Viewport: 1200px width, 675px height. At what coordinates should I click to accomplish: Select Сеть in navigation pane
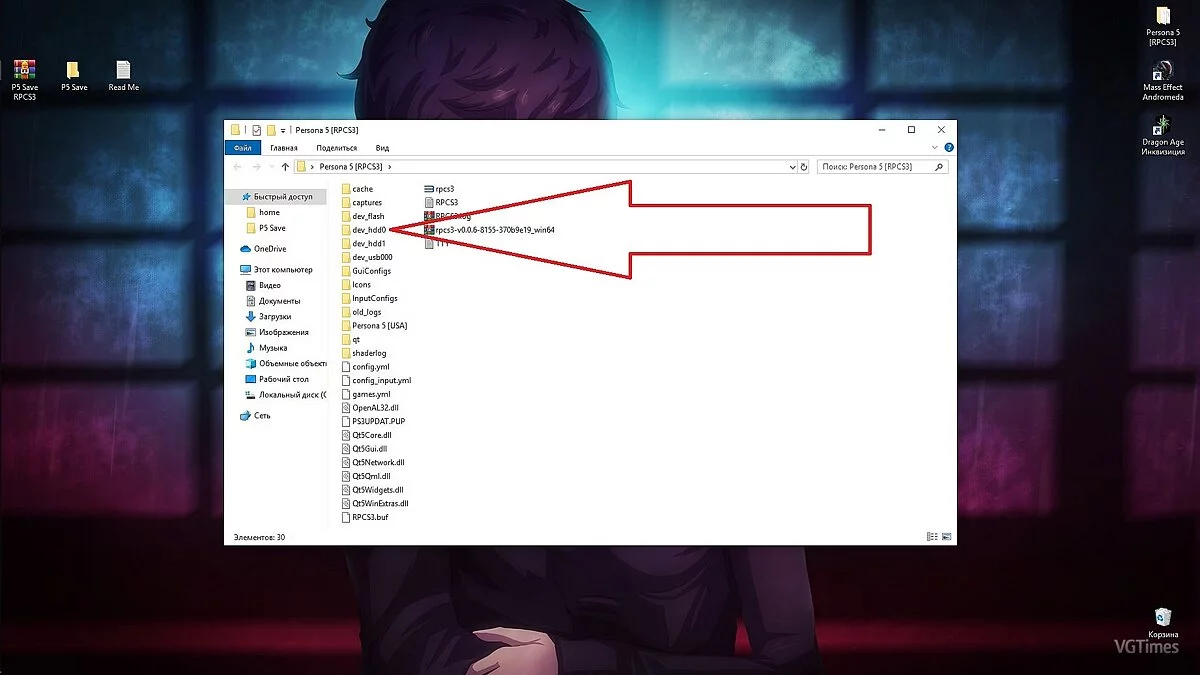point(255,415)
